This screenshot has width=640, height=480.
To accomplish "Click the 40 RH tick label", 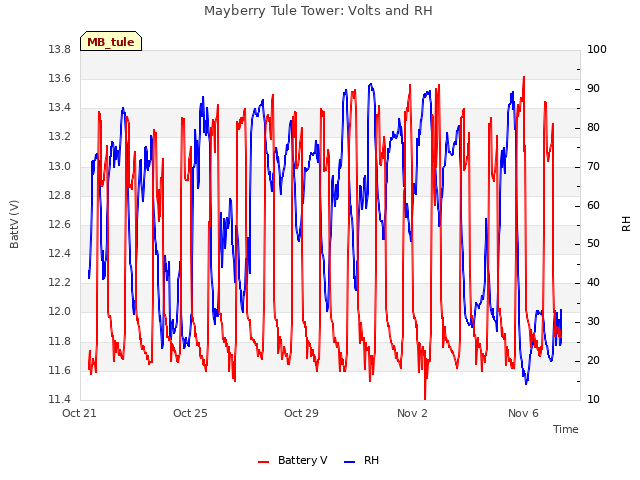I will (x=593, y=282).
